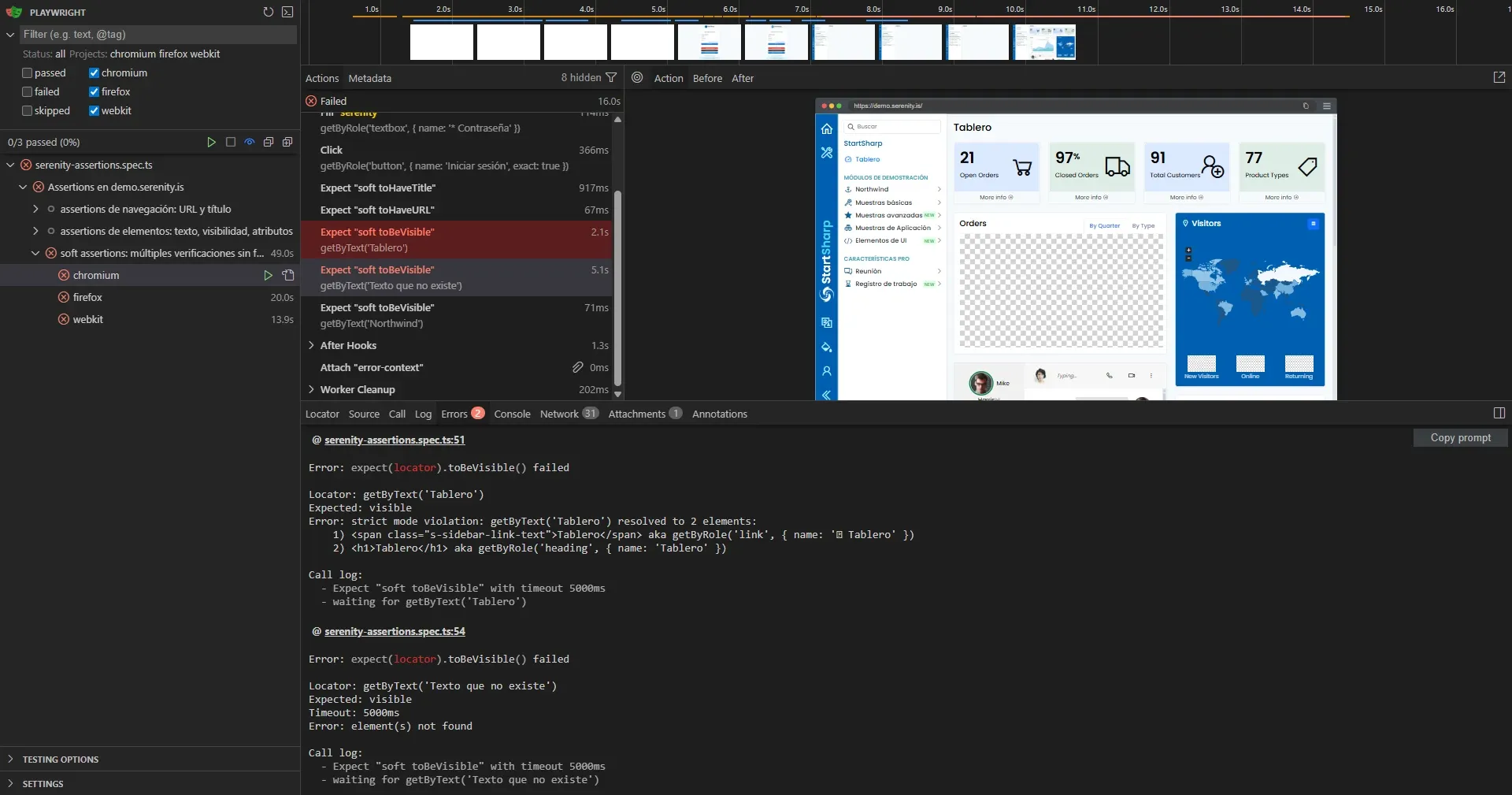Open the Network tab
The width and height of the screenshot is (1512, 795).
click(x=560, y=413)
